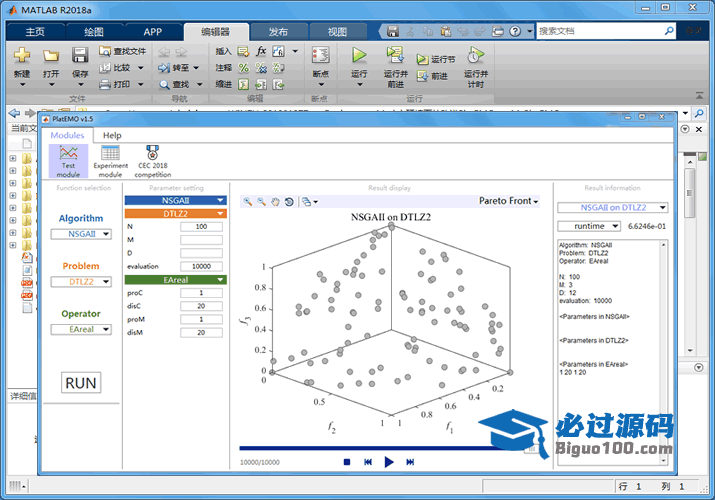Click the play button under plot
Screen dimensions: 715x500
[x=389, y=462]
